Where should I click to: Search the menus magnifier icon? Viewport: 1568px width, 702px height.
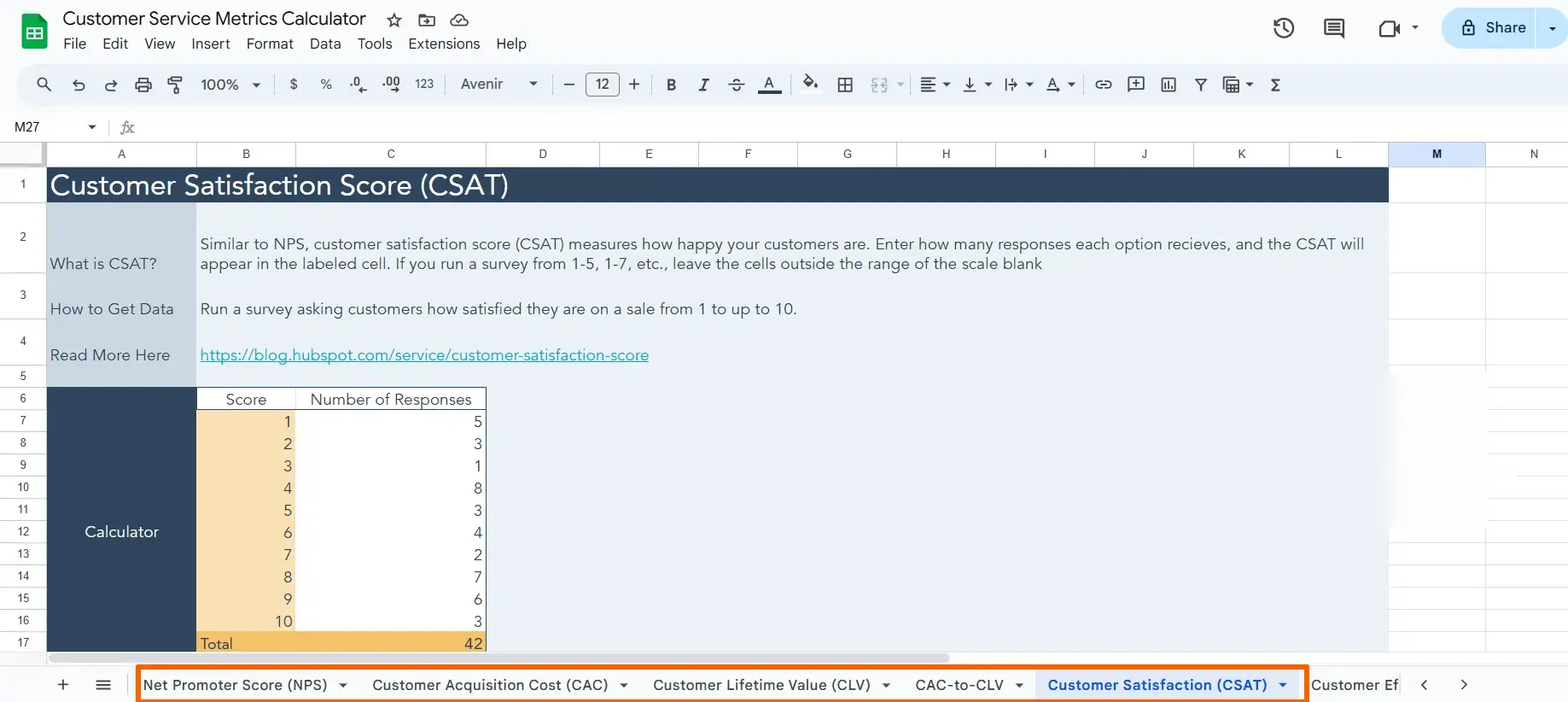(x=44, y=85)
